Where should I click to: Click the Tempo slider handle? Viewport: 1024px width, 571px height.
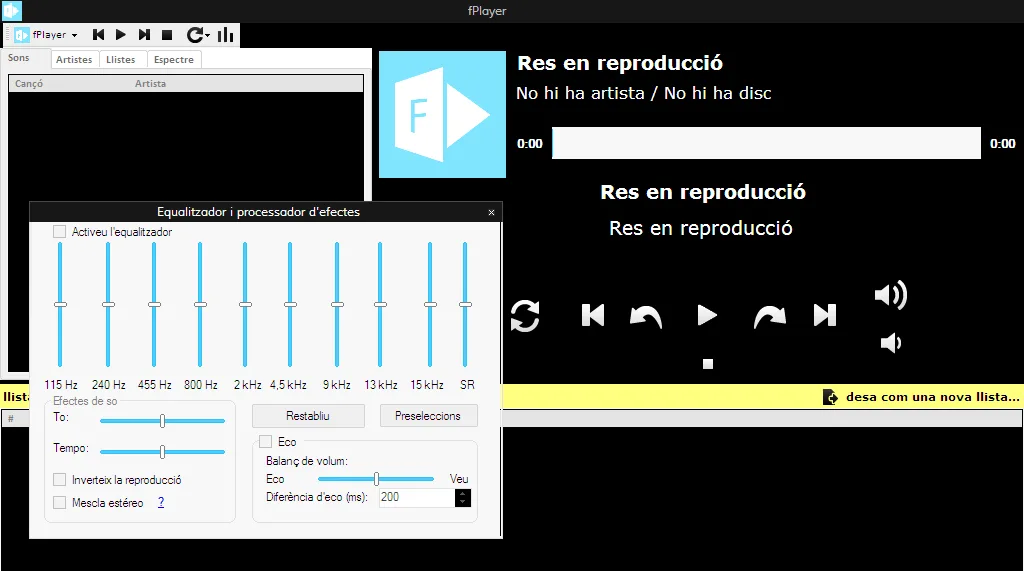coord(163,451)
